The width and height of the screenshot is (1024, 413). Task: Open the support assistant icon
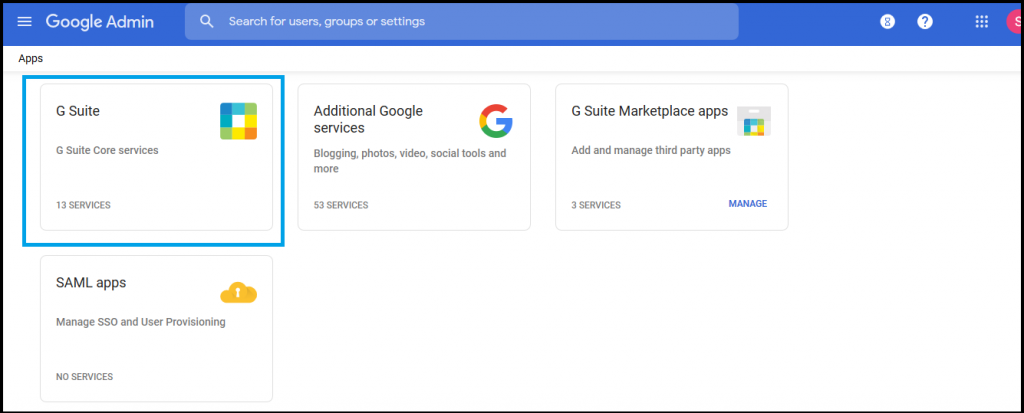click(x=887, y=22)
